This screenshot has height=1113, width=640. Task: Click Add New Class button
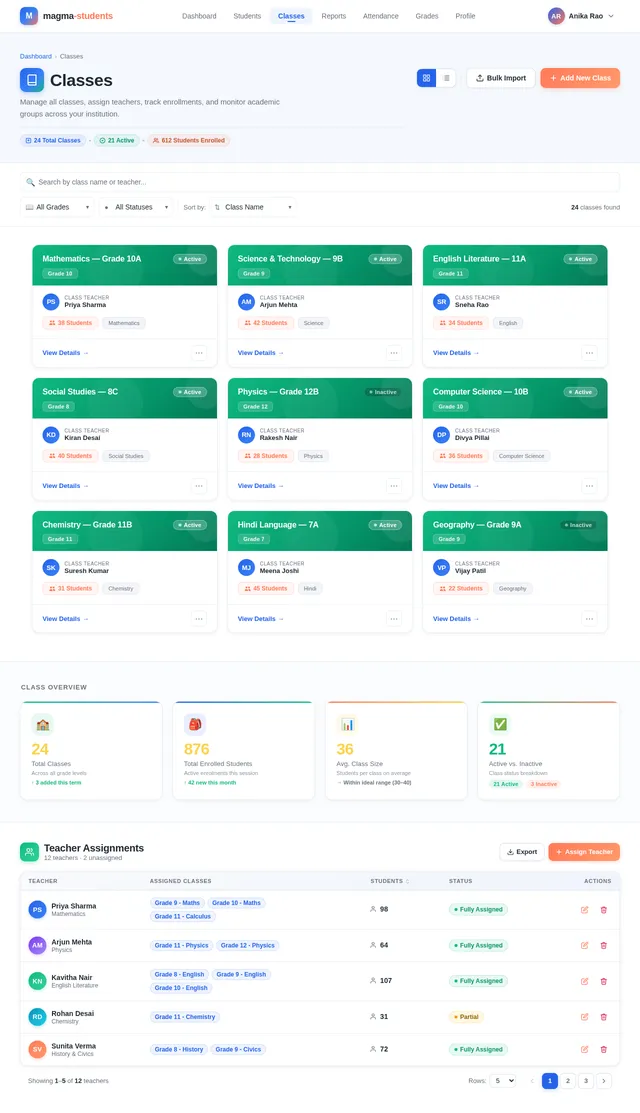[x=580, y=78]
